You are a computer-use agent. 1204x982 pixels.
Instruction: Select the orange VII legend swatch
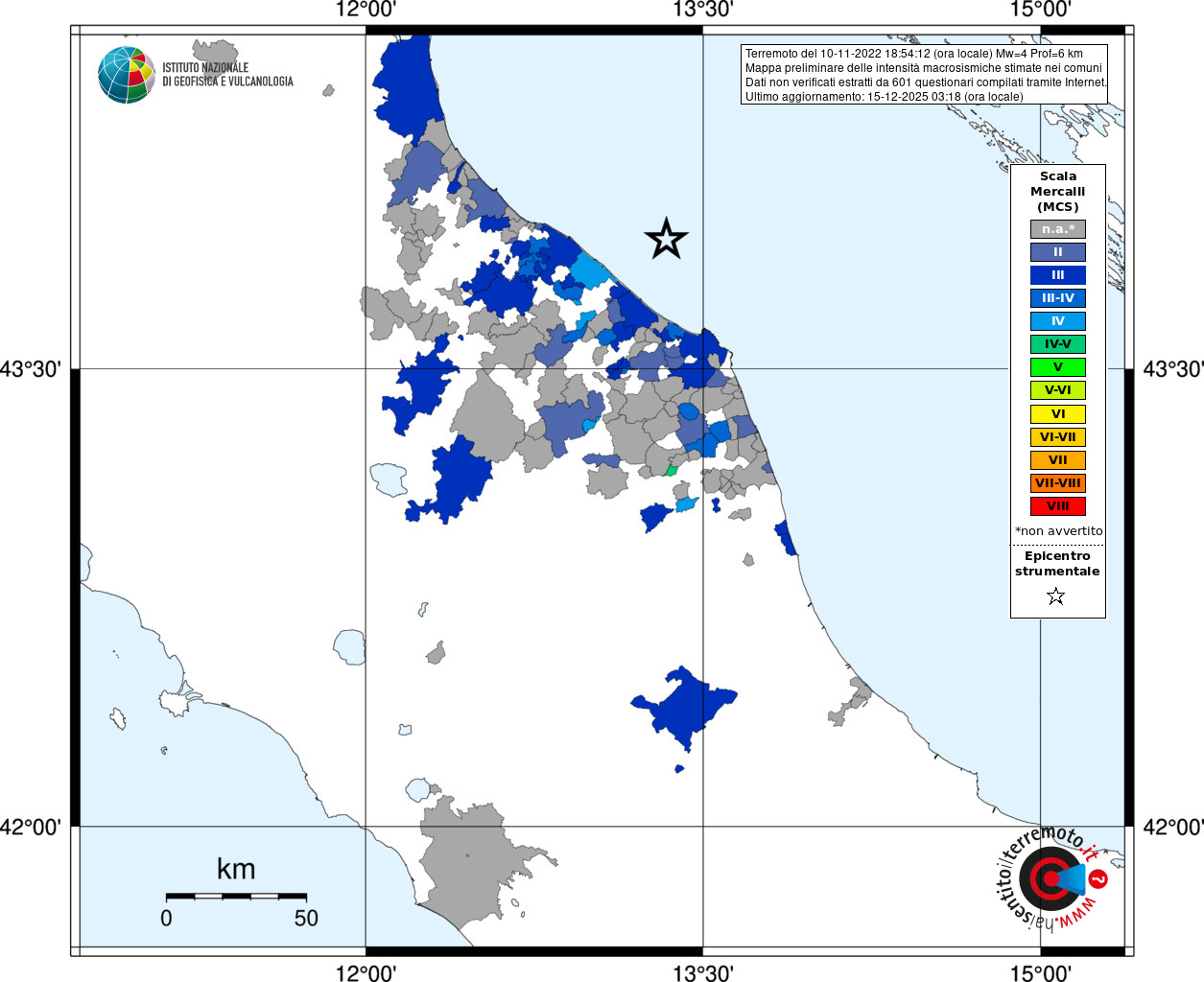[1058, 460]
